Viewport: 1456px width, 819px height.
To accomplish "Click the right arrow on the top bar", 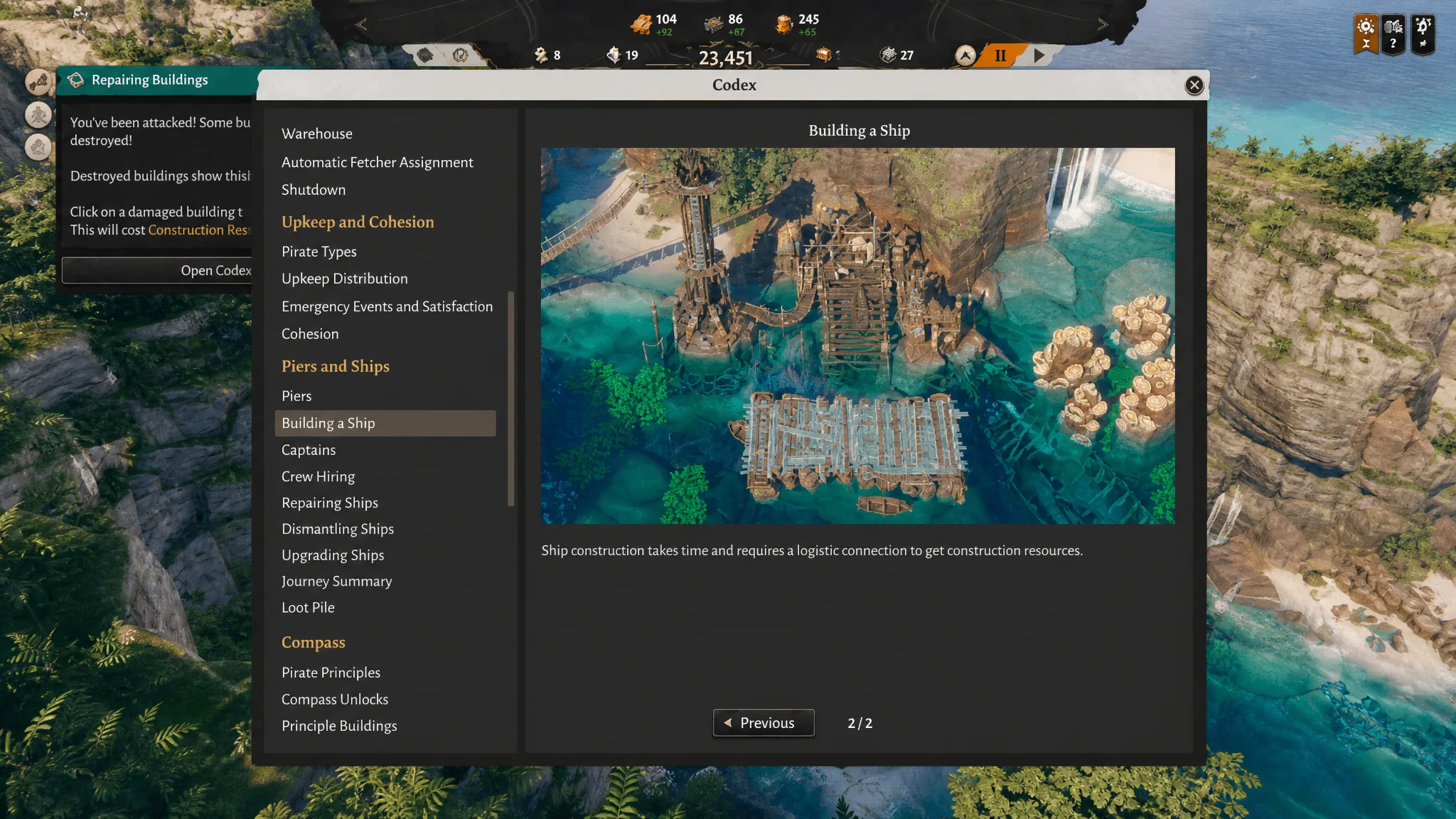I will click(x=1103, y=24).
